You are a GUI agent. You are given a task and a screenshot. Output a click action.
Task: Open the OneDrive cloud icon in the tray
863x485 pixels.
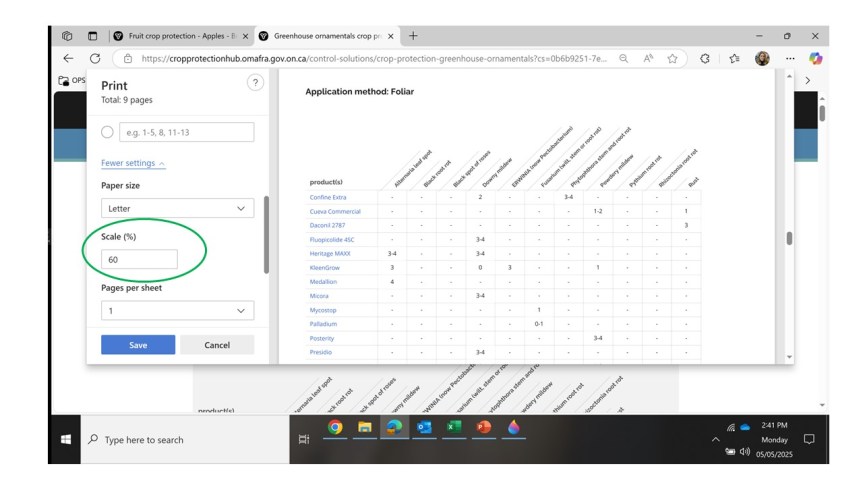tap(745, 427)
